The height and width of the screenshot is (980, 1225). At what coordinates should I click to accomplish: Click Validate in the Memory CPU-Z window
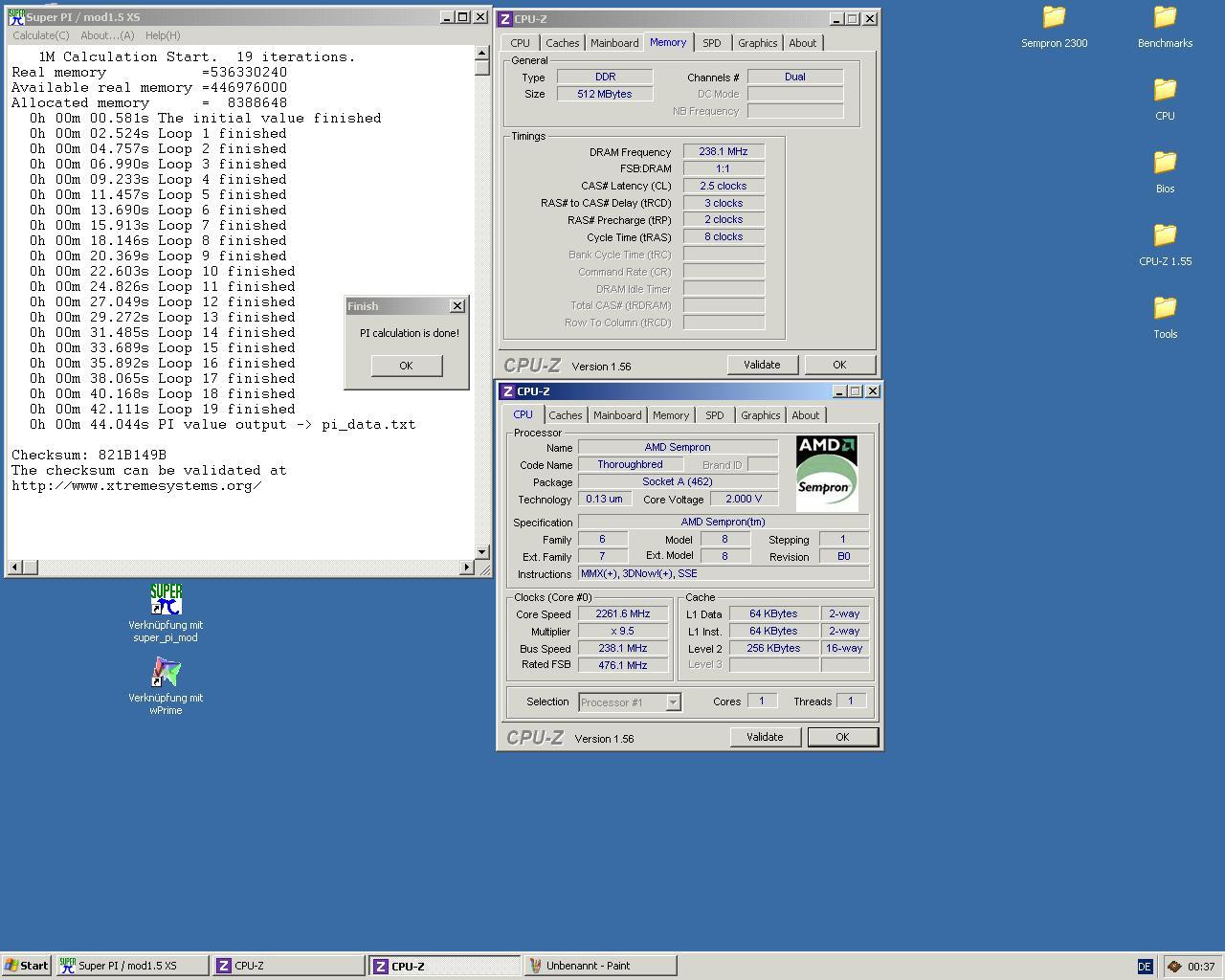762,365
